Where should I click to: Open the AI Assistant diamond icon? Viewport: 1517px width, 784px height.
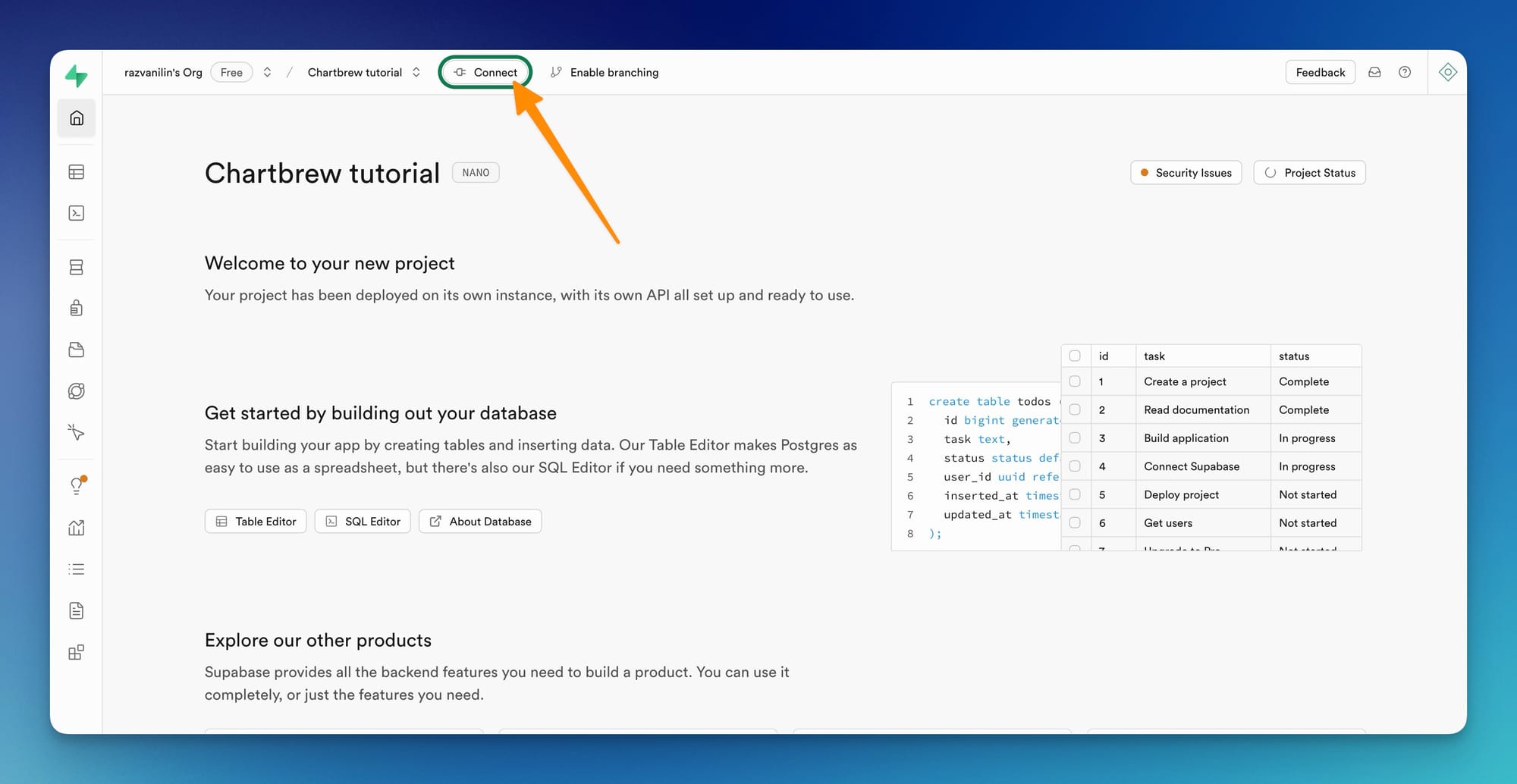pyautogui.click(x=1447, y=71)
